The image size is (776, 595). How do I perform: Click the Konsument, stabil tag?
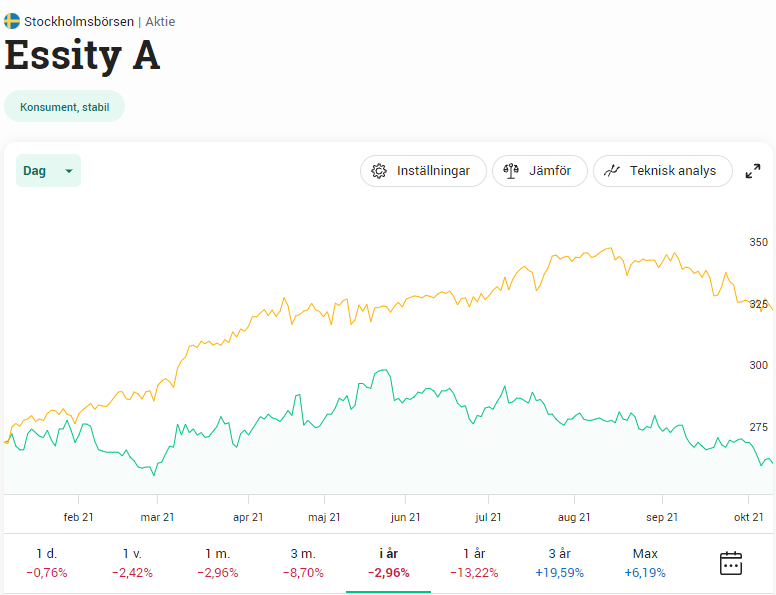64,107
